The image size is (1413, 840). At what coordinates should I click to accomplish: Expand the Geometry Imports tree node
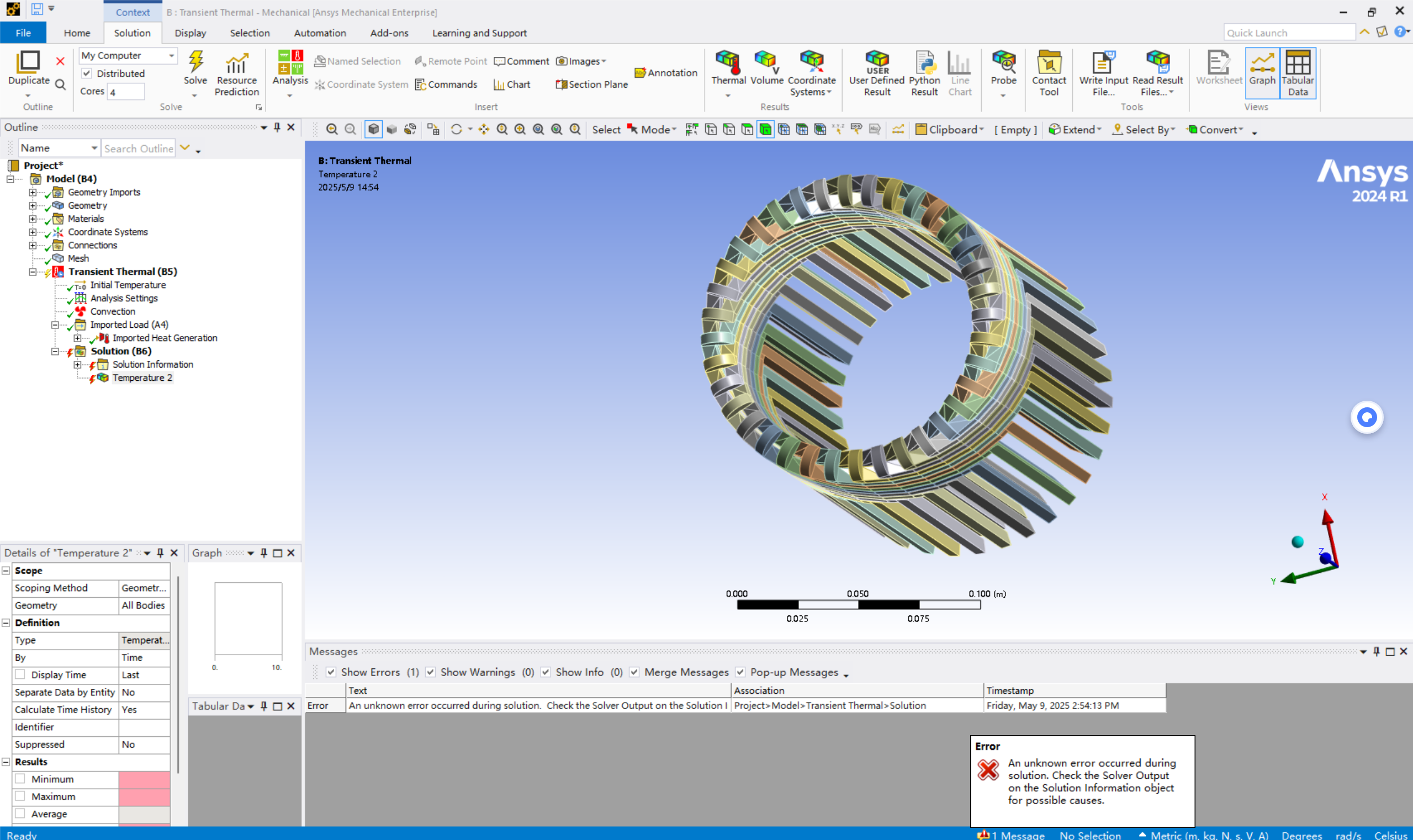pos(33,193)
